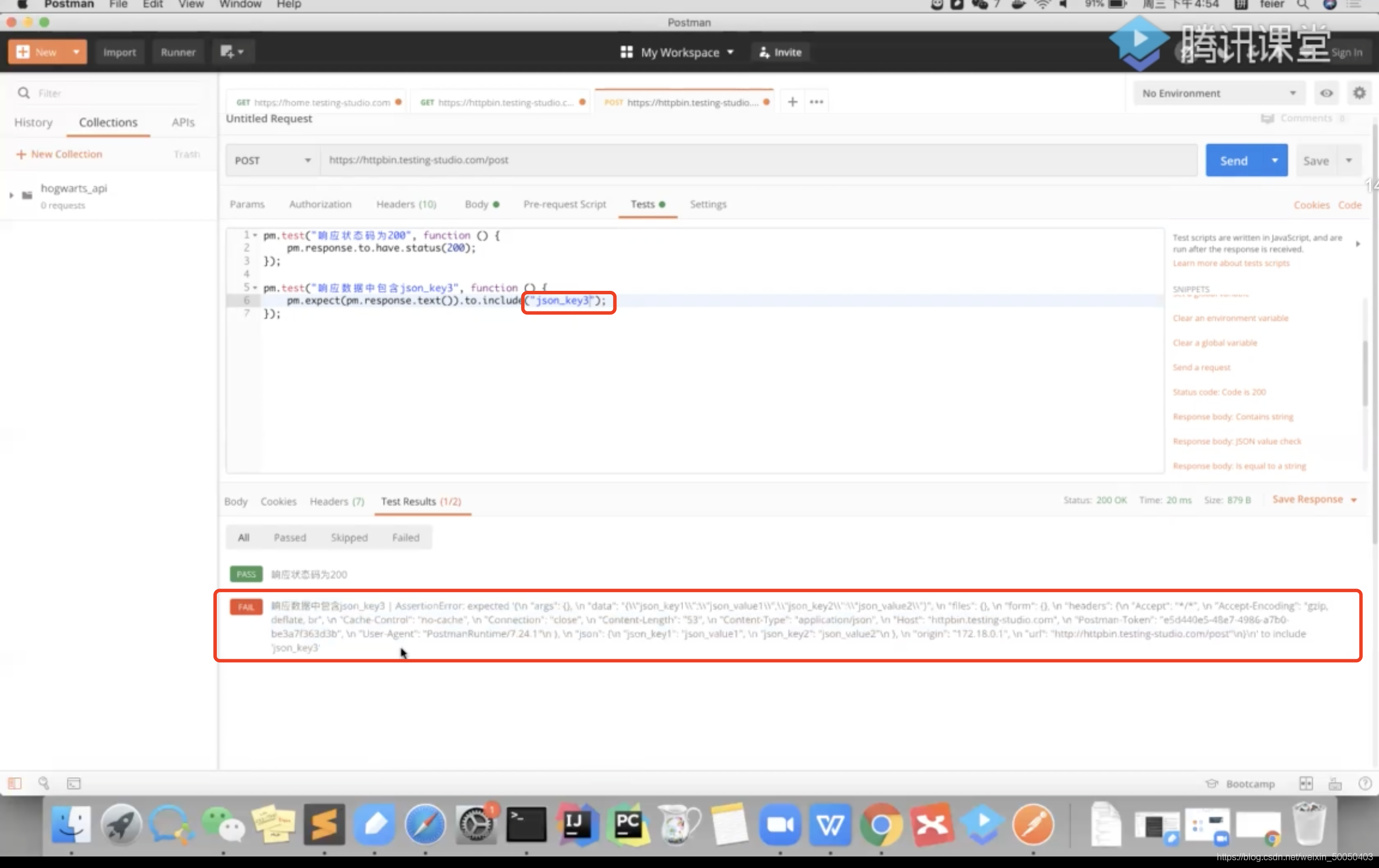Click the Send button

[1234, 160]
